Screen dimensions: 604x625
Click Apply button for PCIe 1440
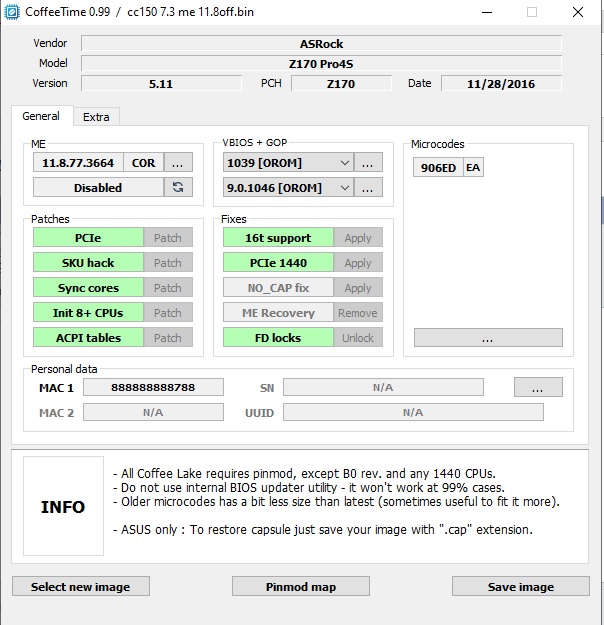(x=358, y=263)
